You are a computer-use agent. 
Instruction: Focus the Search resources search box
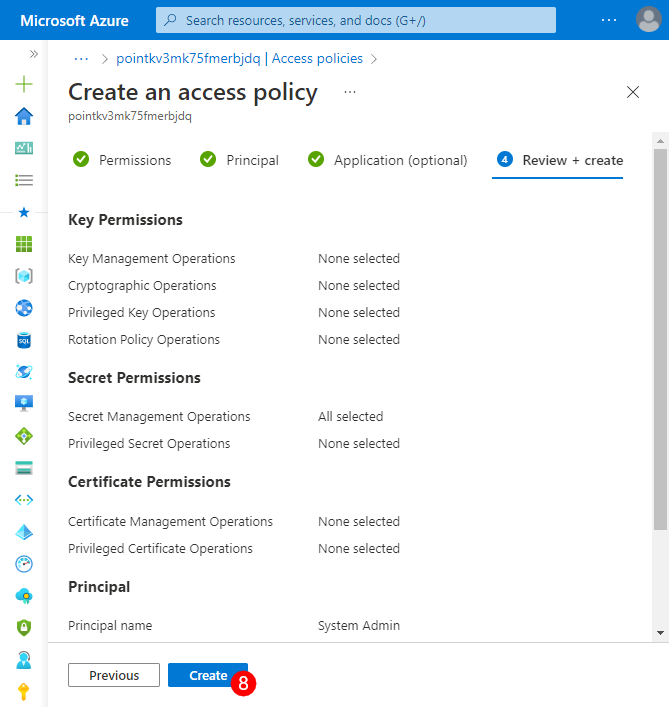356,20
